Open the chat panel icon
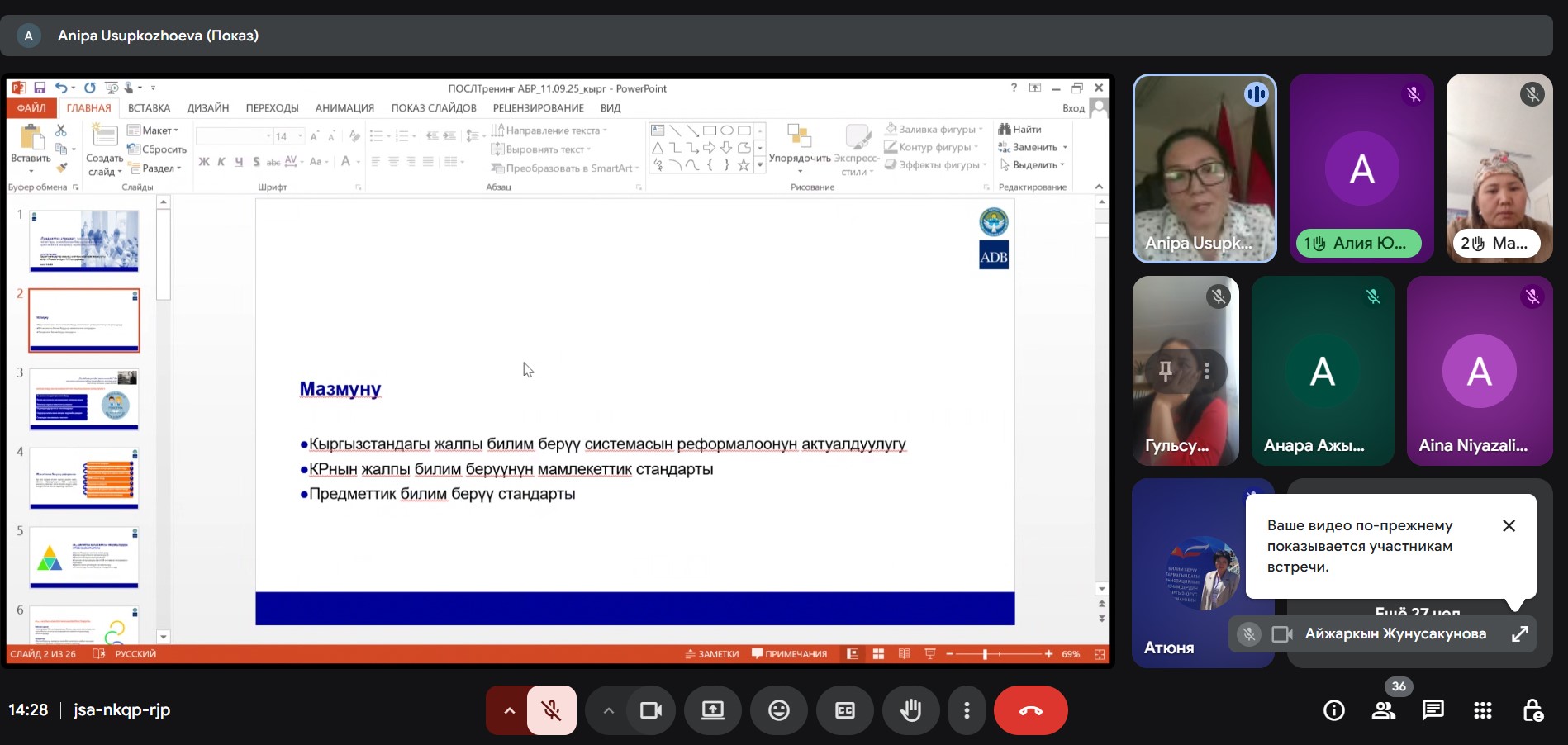Screen dimensions: 1568x745 (1433, 710)
